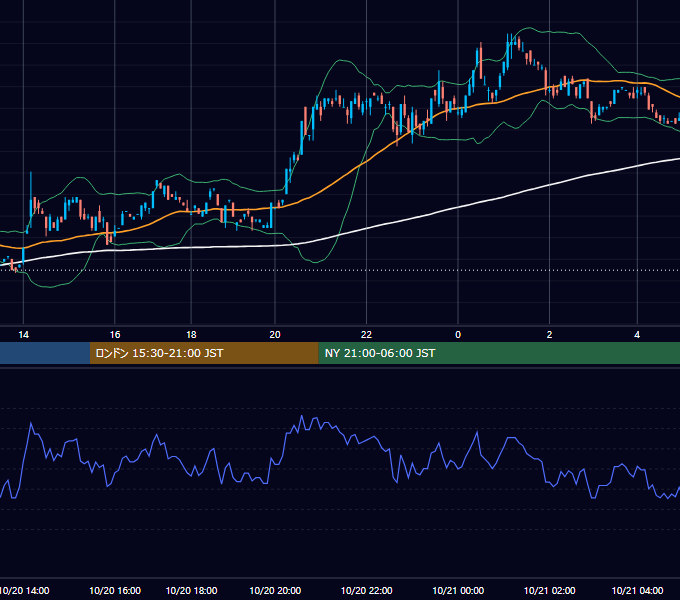Click the 10/21 00:00 date label

458,590
